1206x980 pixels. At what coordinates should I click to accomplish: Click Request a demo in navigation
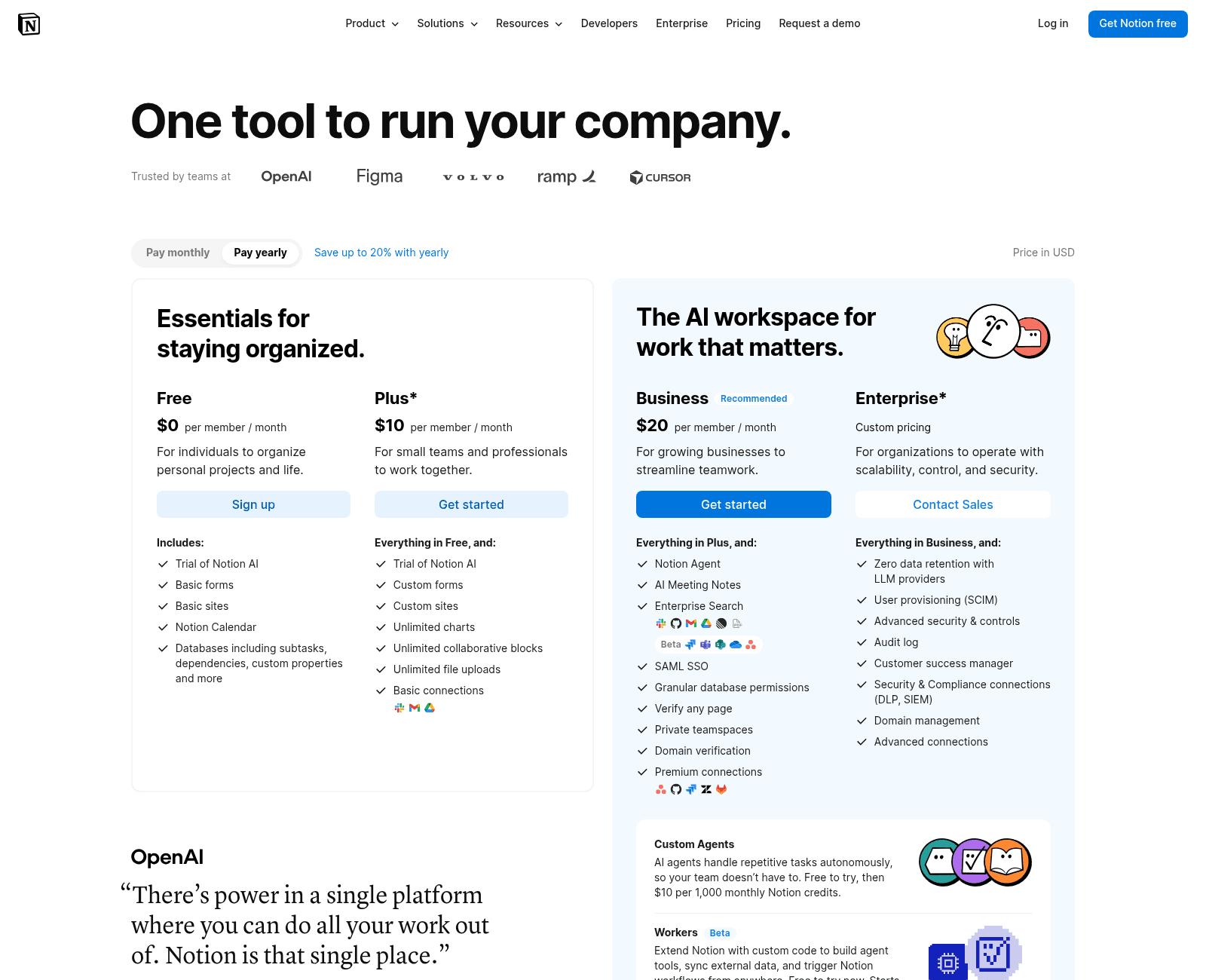tap(819, 23)
